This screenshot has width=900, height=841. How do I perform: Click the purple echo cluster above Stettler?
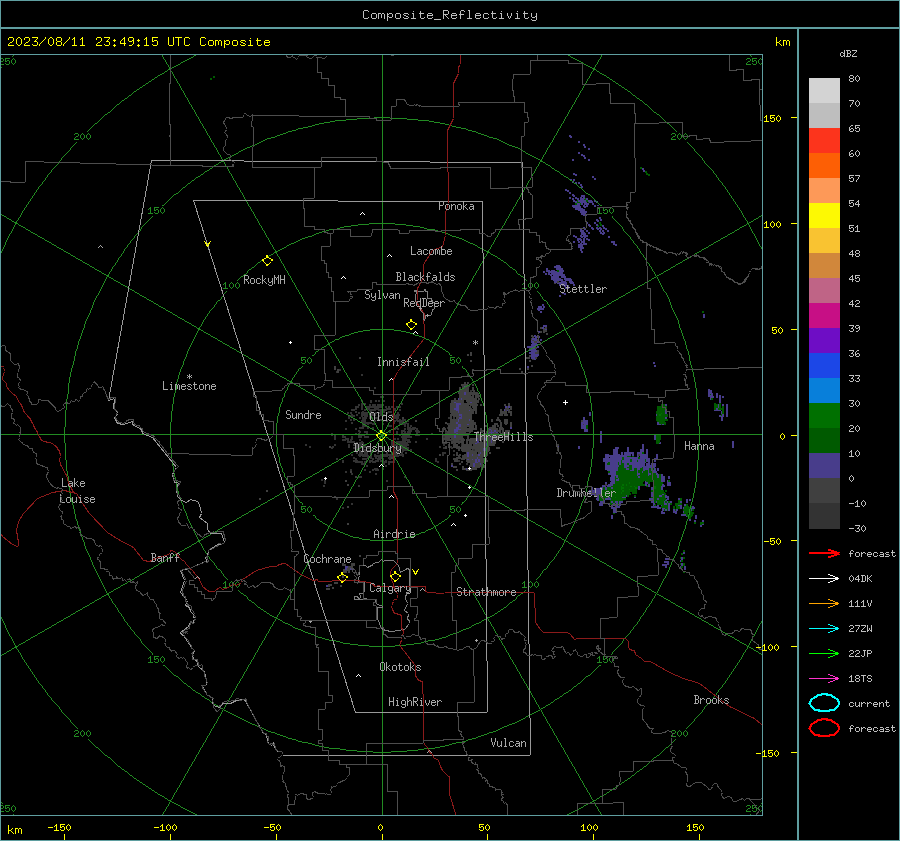[x=557, y=275]
